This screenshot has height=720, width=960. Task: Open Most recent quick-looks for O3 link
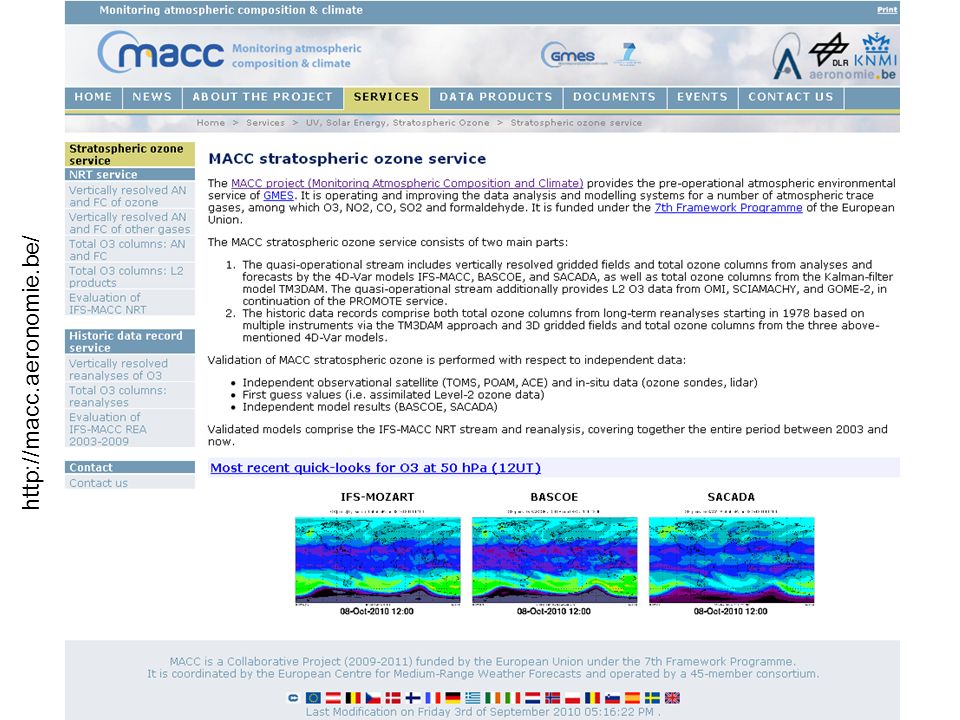click(x=375, y=468)
